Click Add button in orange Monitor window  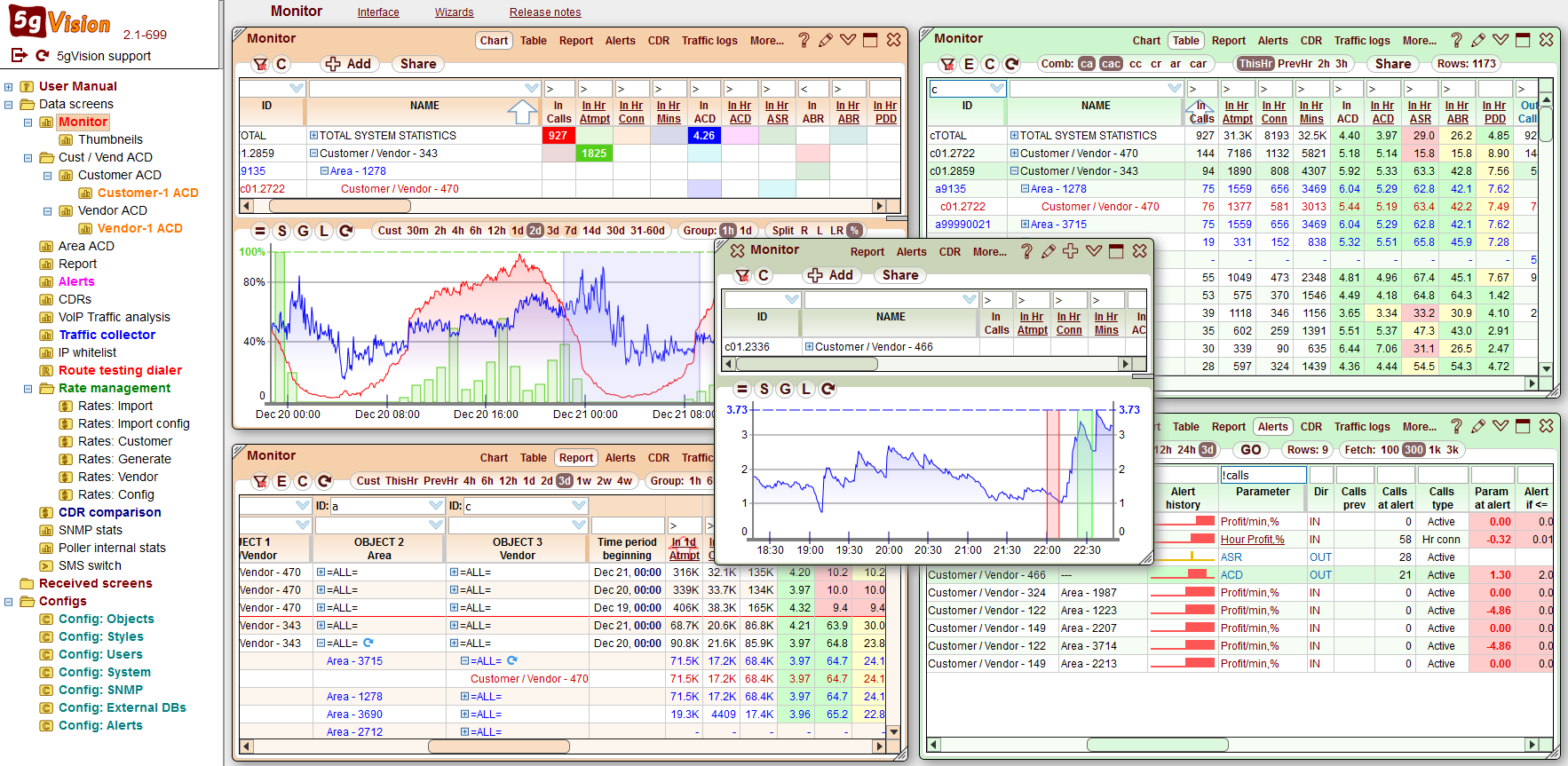349,64
